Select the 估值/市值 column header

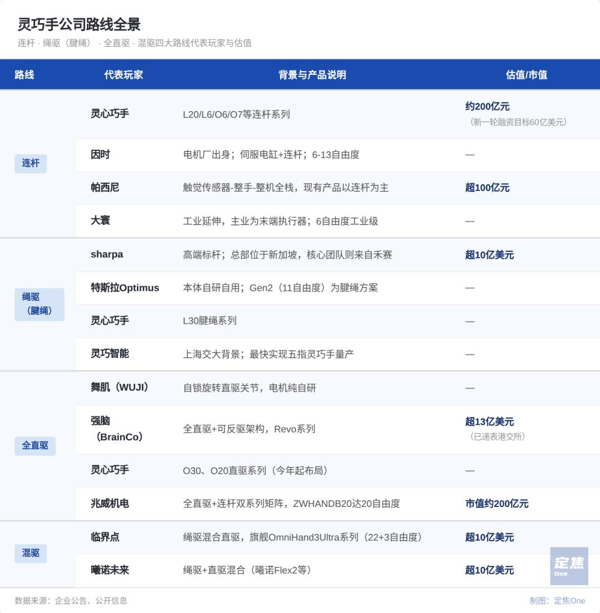526,75
